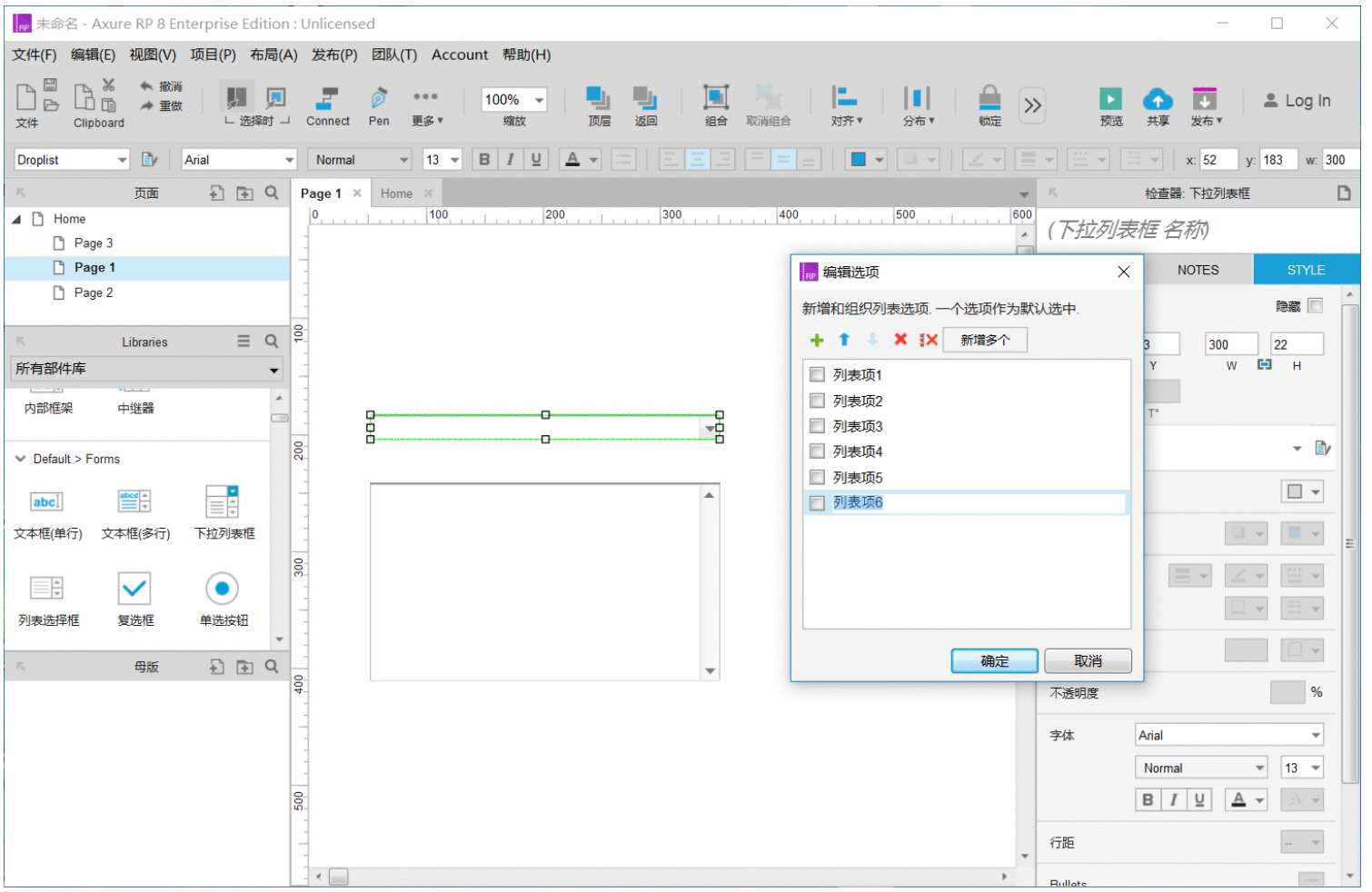Click the 确定 confirm button

point(994,661)
